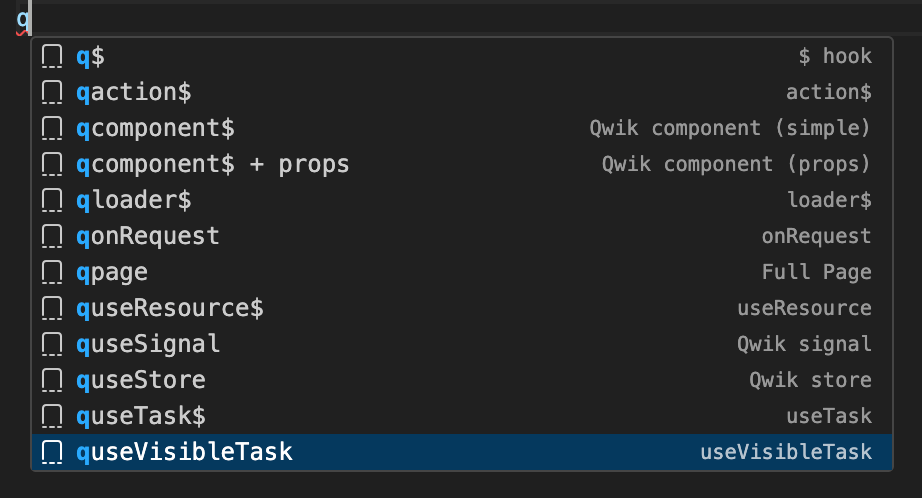The image size is (922, 498).
Task: Select the quseTask$ suggestion
Action: tap(141, 416)
